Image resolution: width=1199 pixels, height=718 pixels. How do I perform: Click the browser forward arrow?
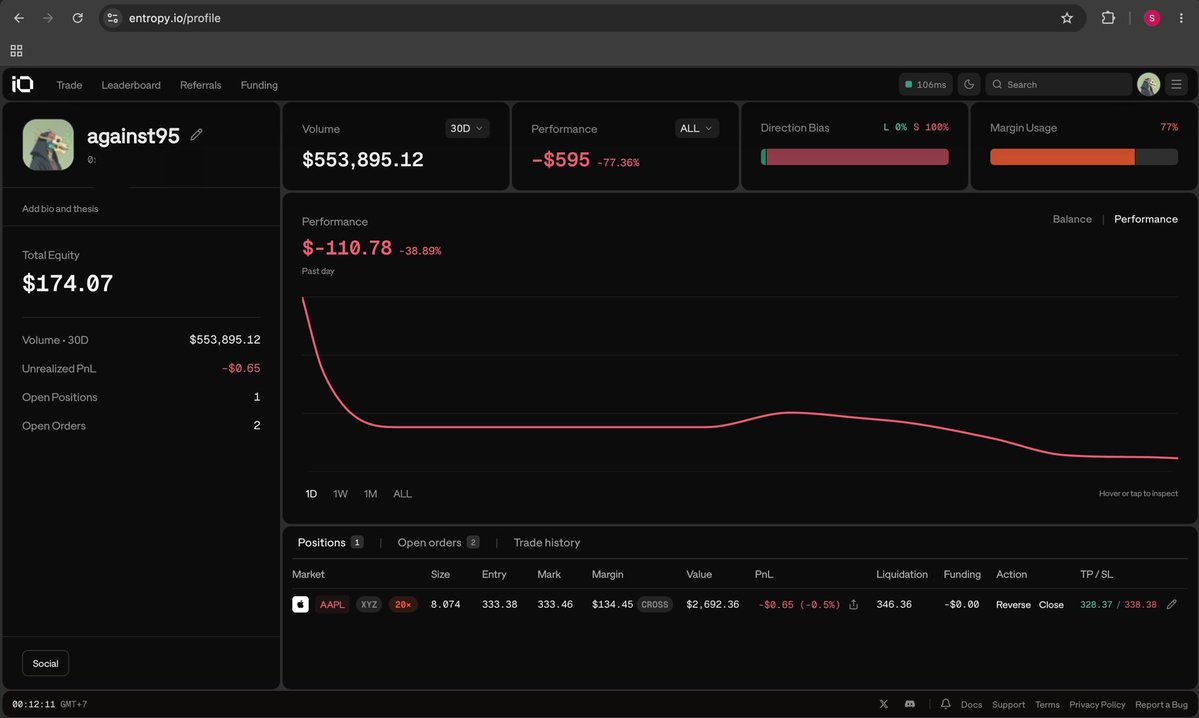(48, 18)
